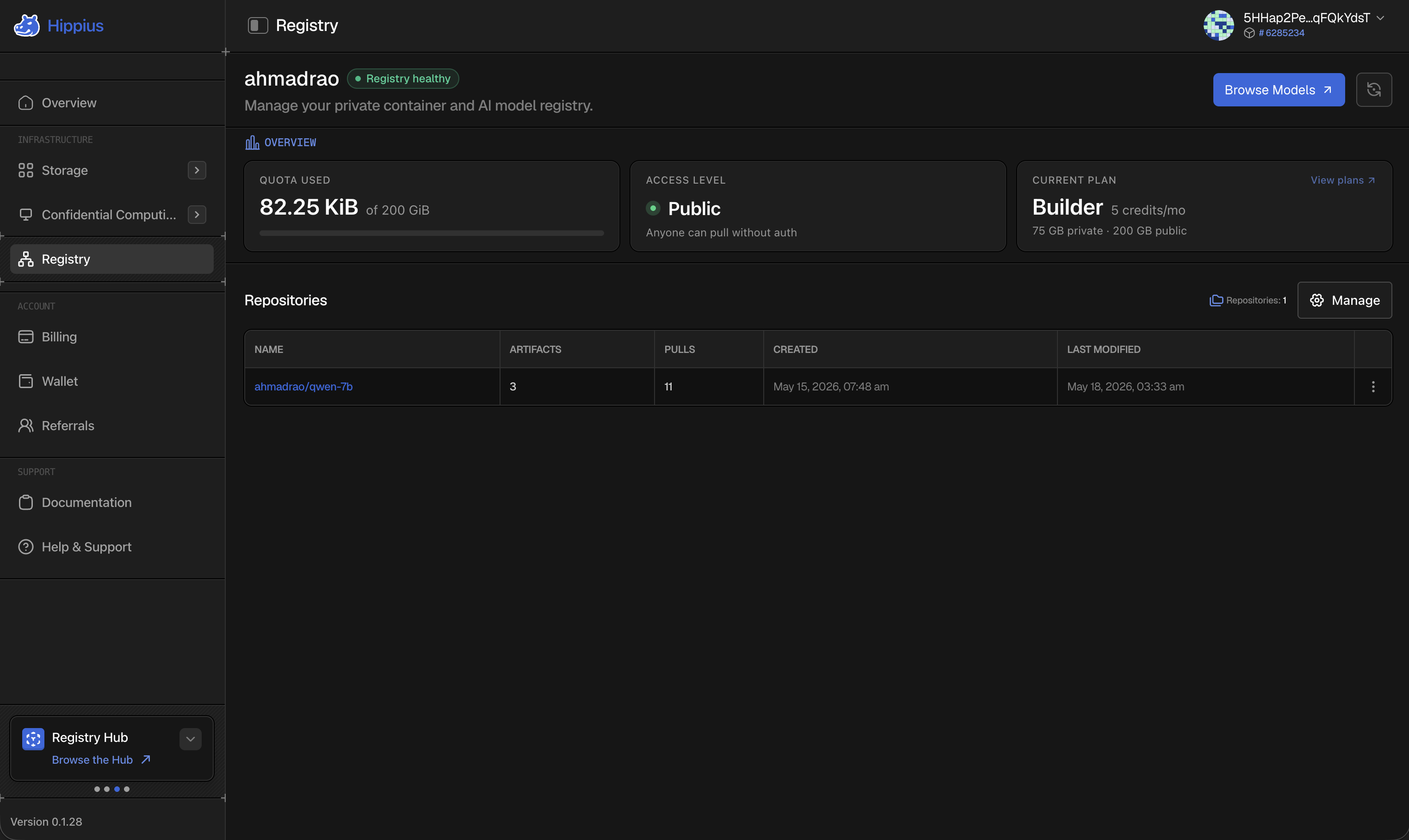1409x840 pixels.
Task: Expand the Confidential Computing submenu chevron
Action: [x=197, y=215]
